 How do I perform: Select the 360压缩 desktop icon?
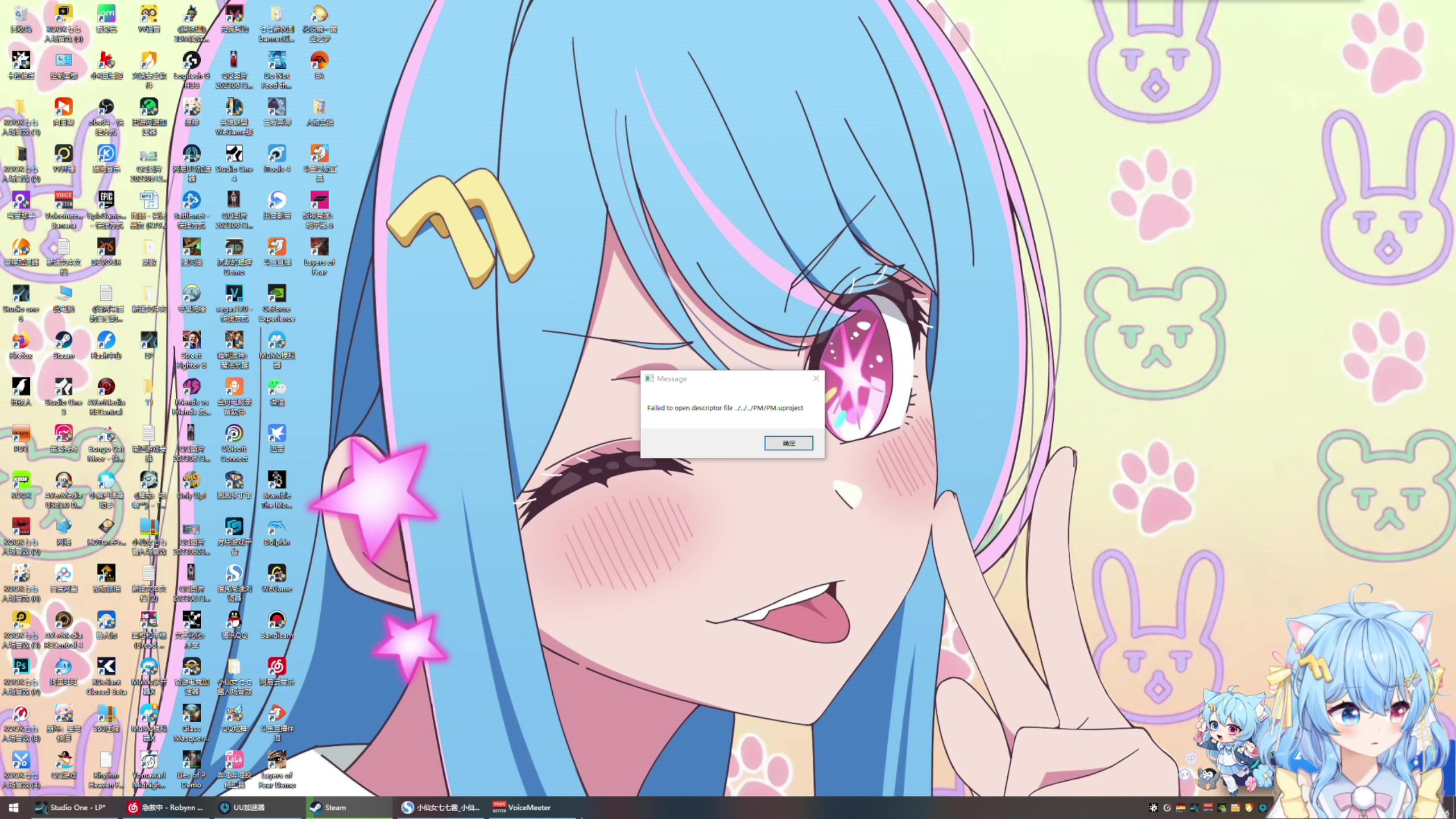click(106, 718)
